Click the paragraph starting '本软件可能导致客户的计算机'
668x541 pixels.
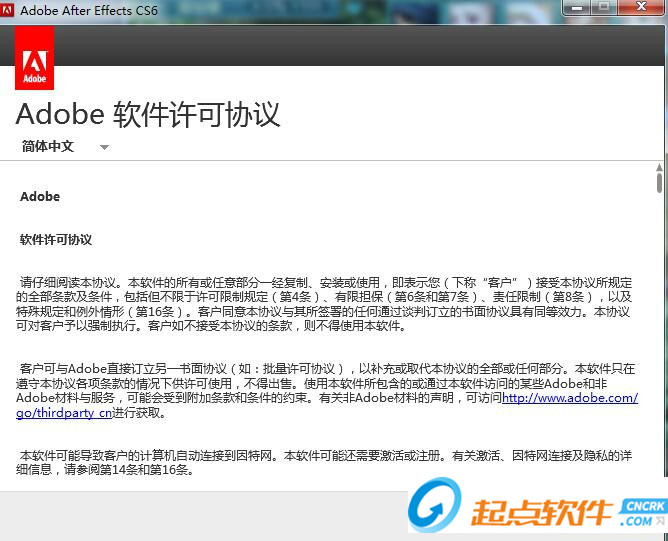coord(324,462)
